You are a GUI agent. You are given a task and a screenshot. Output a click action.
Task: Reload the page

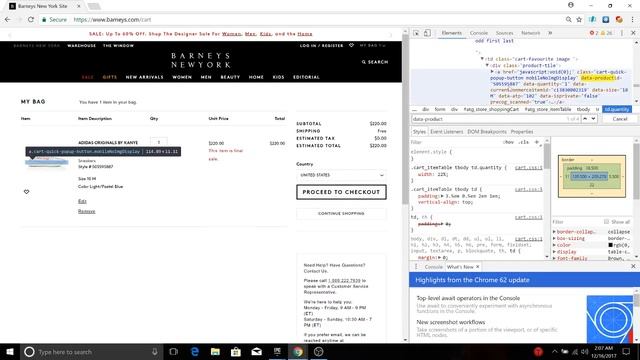pos(31,19)
